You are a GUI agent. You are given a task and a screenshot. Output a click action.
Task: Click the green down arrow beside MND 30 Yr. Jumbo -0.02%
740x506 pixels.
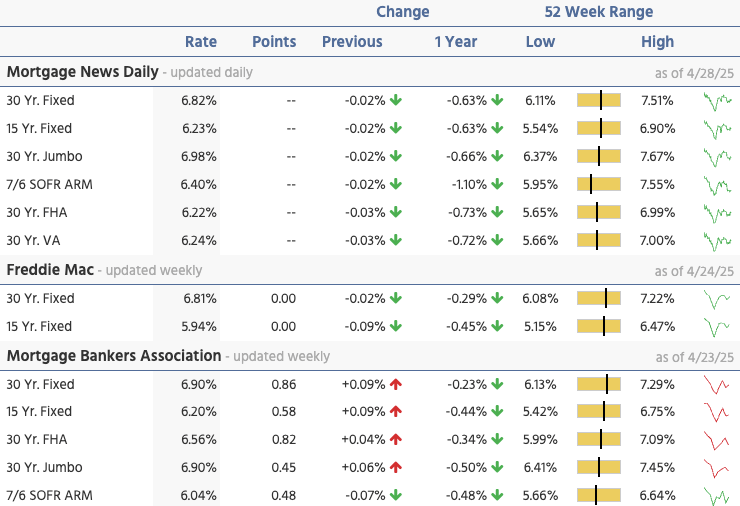click(x=397, y=156)
